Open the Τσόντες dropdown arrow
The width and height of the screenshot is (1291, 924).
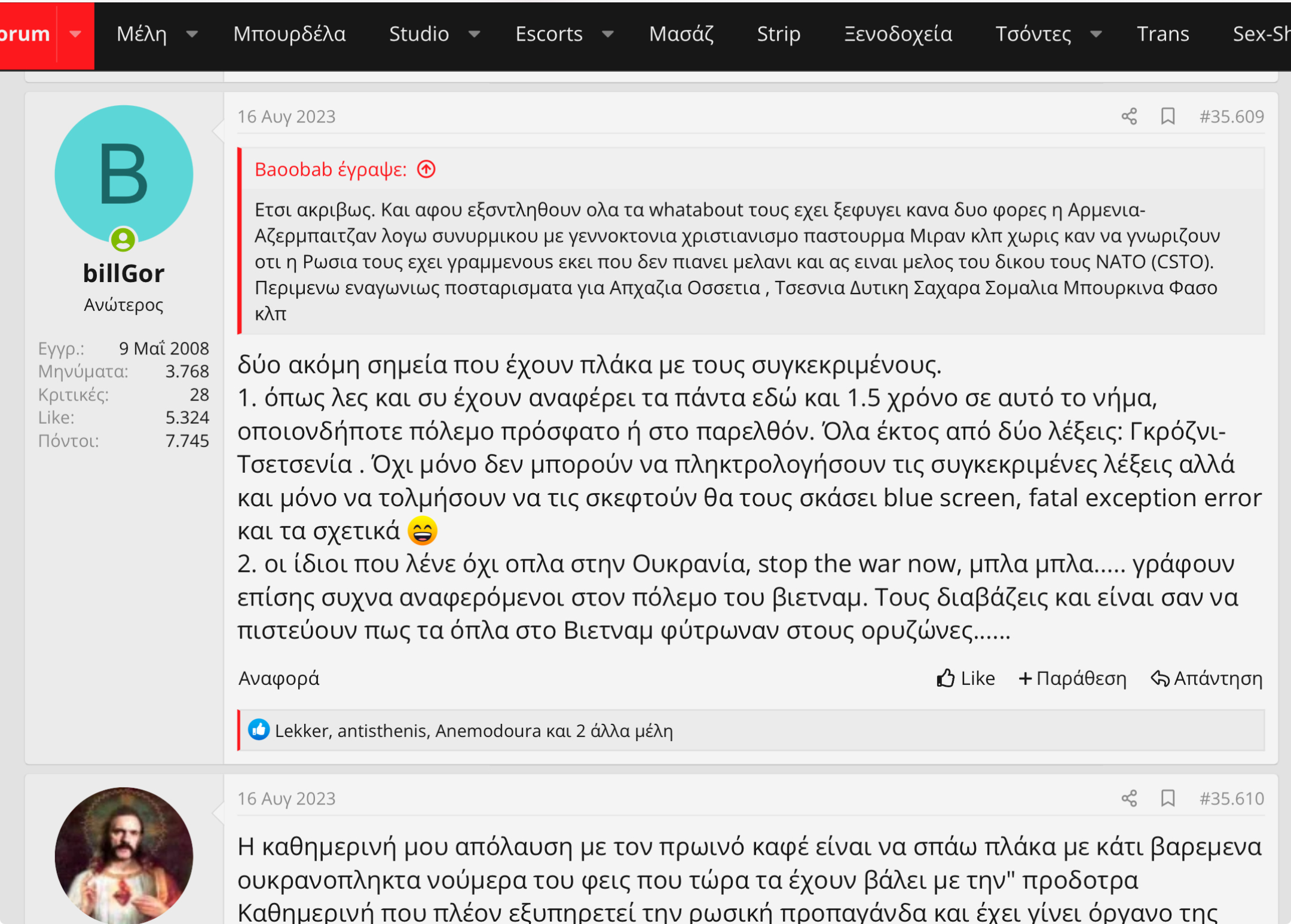coord(1096,35)
